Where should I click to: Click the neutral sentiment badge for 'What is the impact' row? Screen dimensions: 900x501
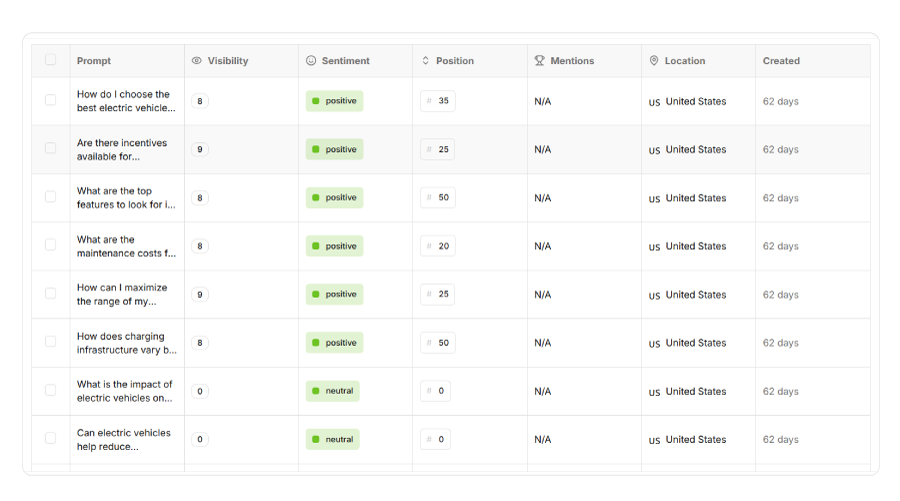tap(332, 391)
